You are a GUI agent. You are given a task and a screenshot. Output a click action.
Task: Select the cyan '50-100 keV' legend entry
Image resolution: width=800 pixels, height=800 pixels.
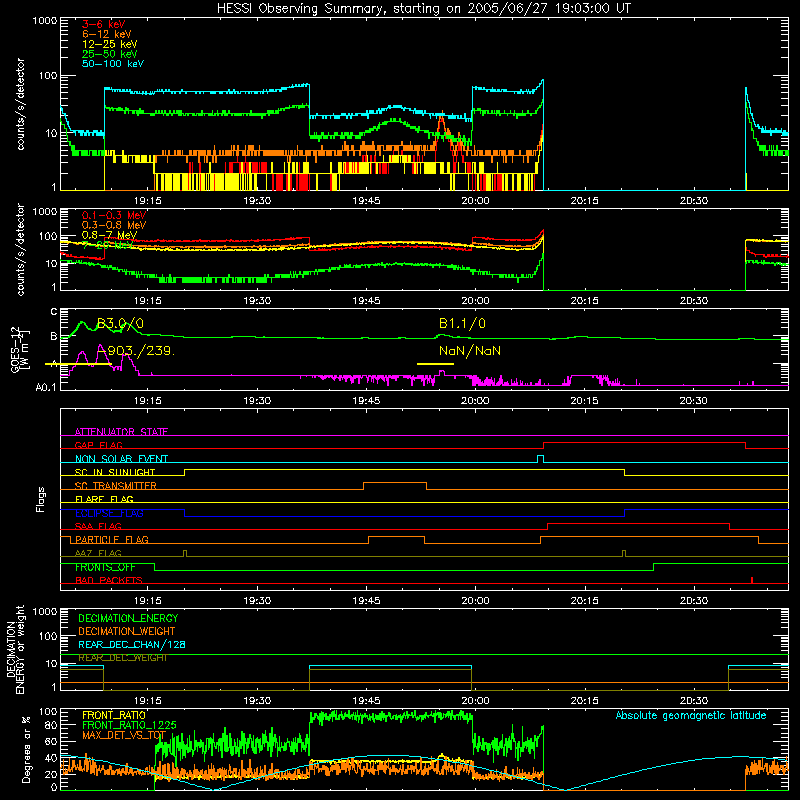pos(113,64)
